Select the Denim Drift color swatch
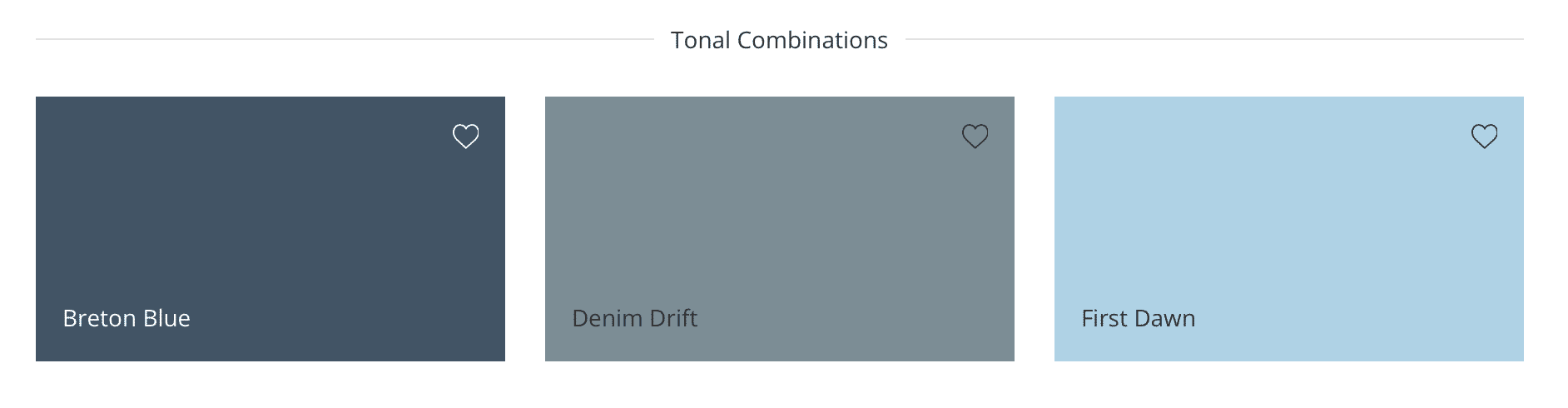Screen dimensions: 1568x408 coord(780,229)
